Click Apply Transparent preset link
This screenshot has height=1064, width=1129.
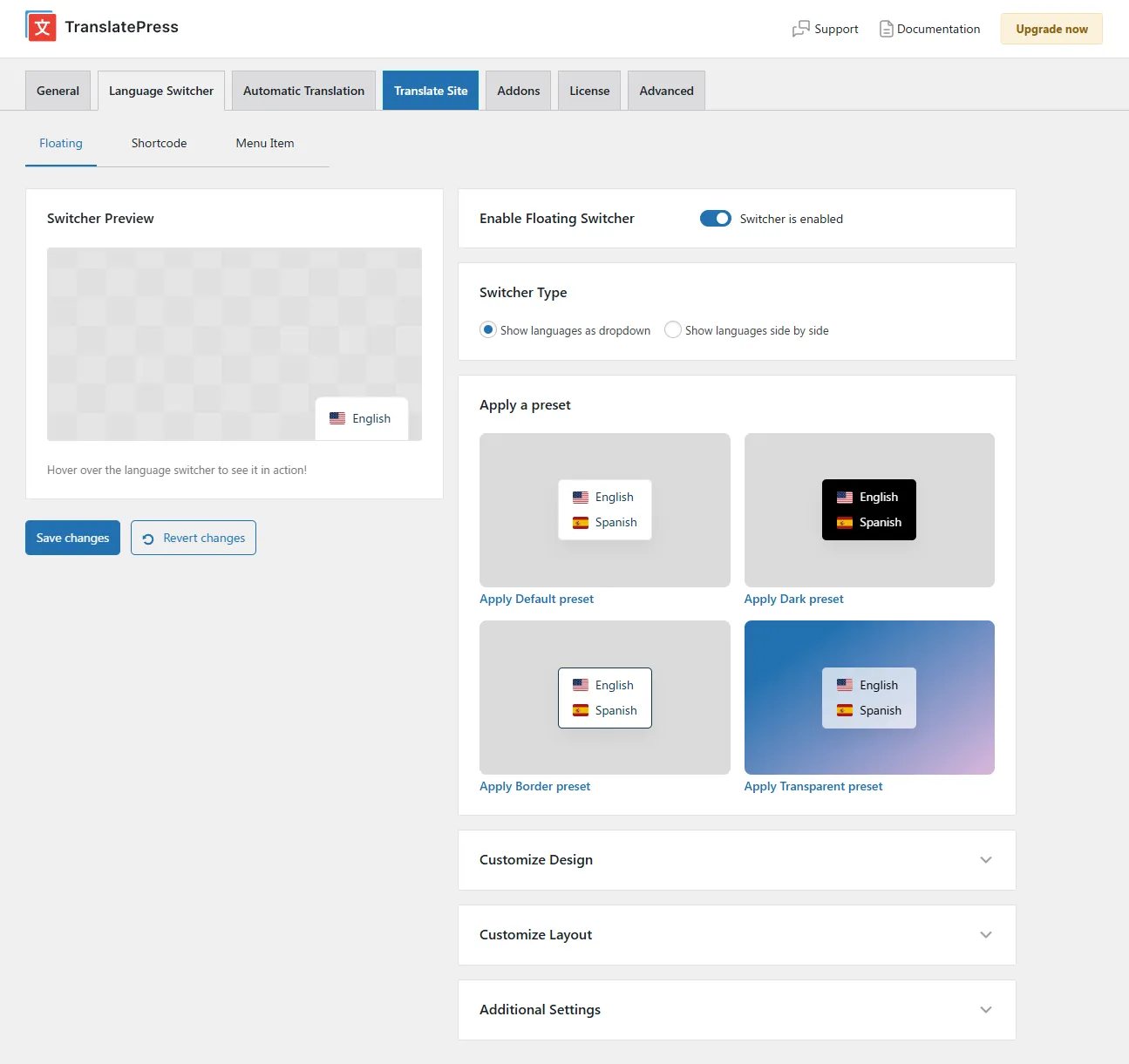pos(813,786)
